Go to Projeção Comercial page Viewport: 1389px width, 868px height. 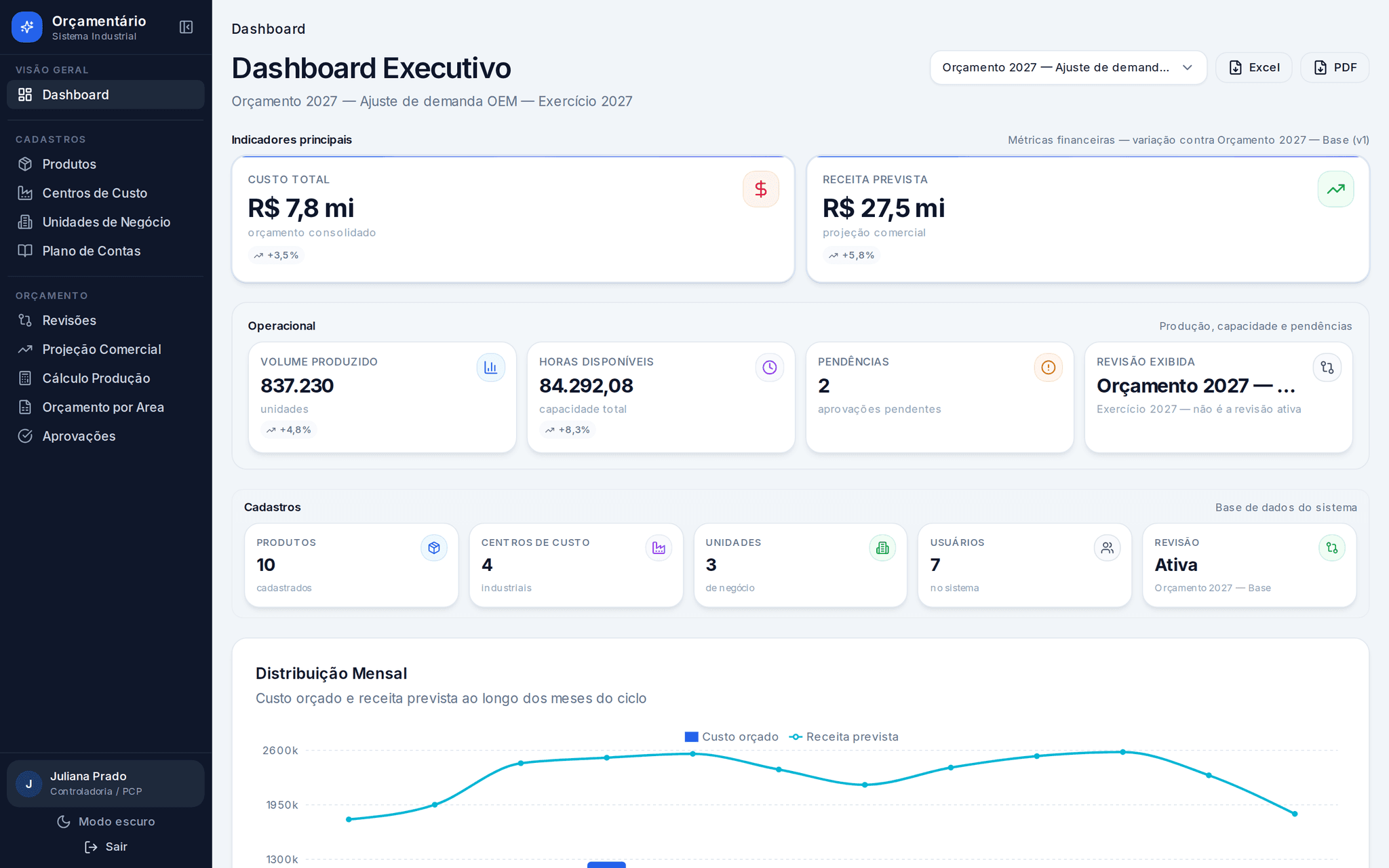(105, 349)
